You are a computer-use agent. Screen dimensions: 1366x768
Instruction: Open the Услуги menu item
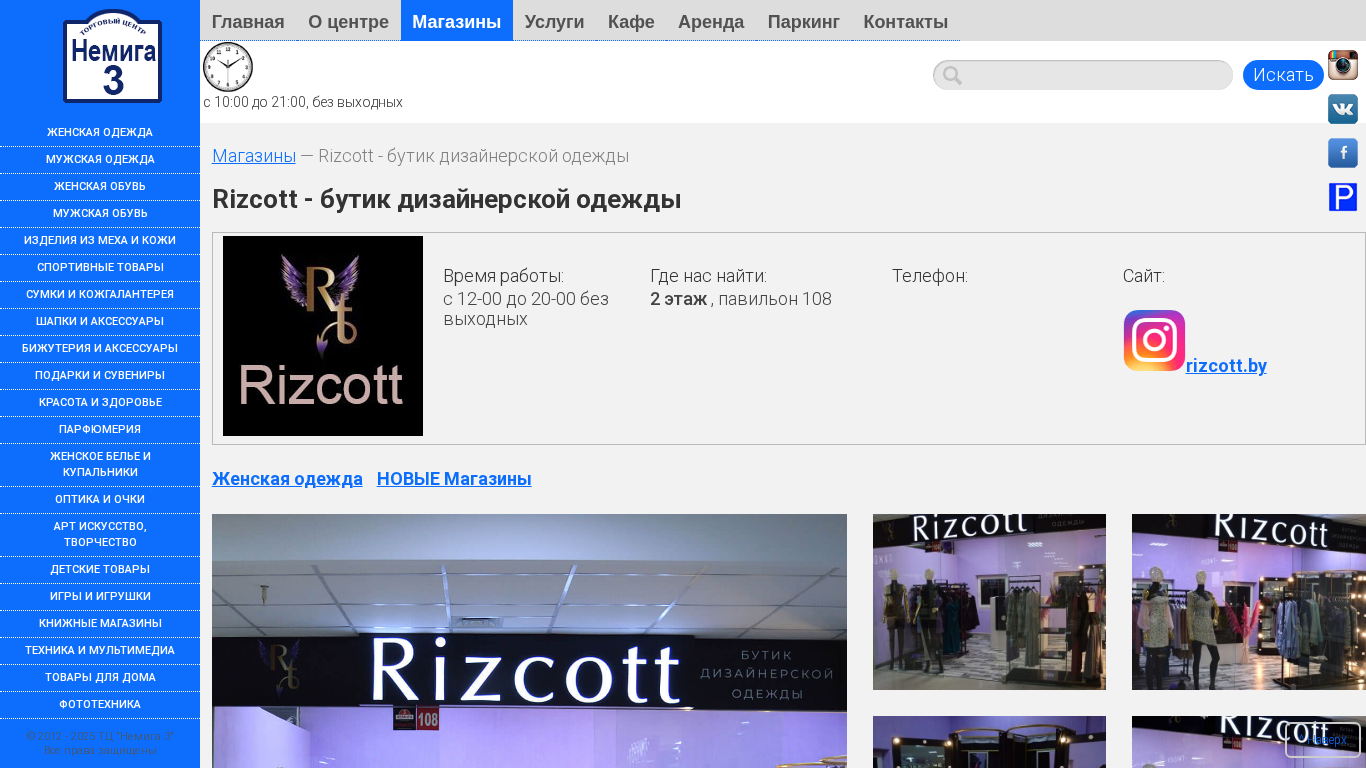pos(554,21)
